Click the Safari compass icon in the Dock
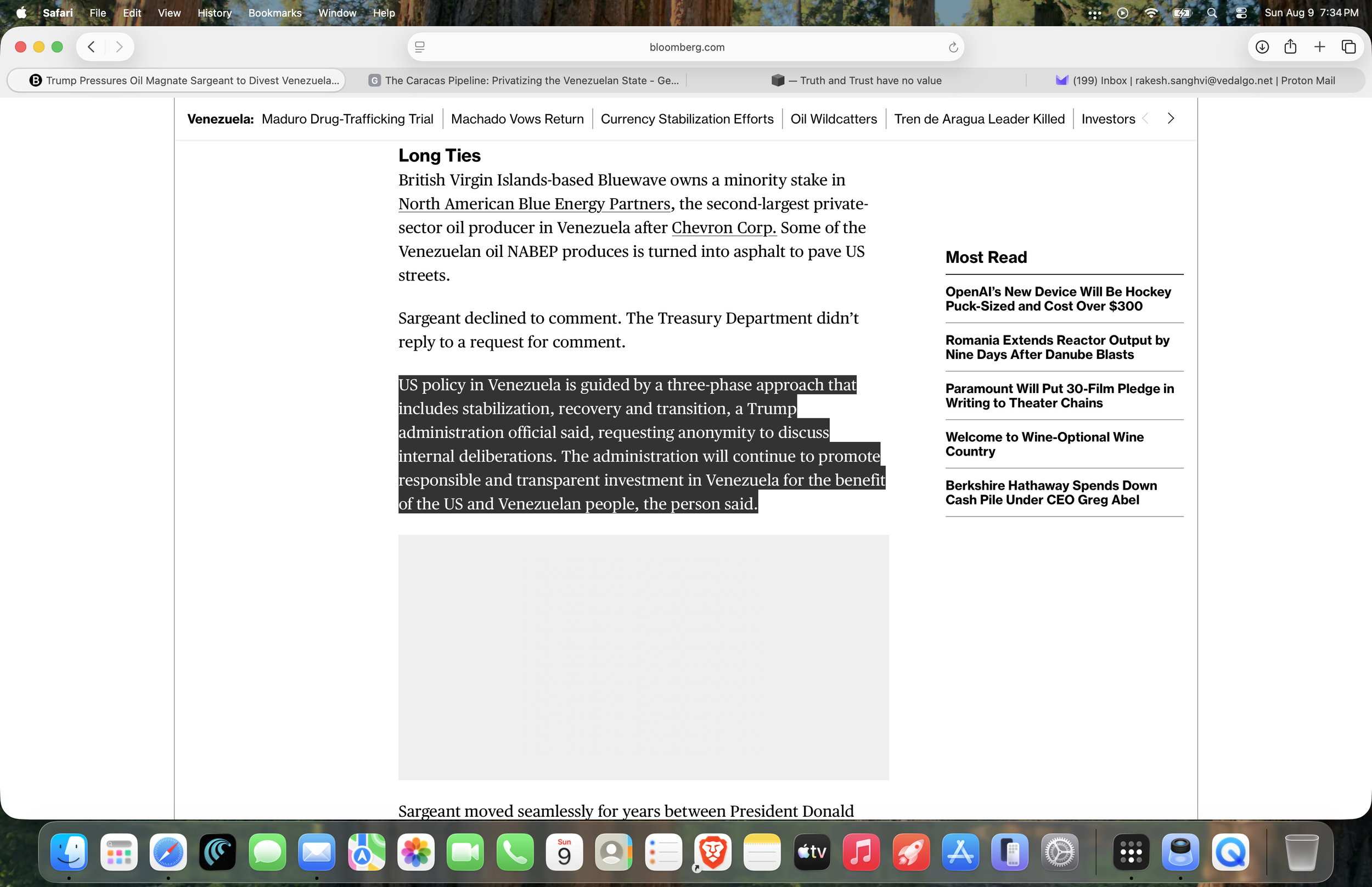Screen dimensions: 1372x887 (168, 852)
